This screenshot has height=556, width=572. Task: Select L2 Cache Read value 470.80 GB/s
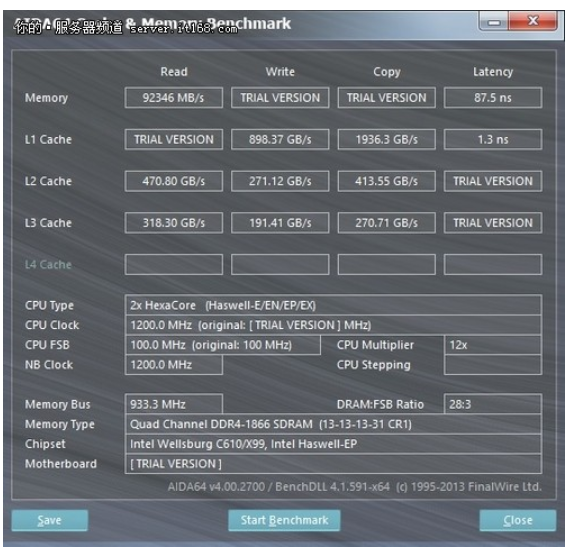174,181
